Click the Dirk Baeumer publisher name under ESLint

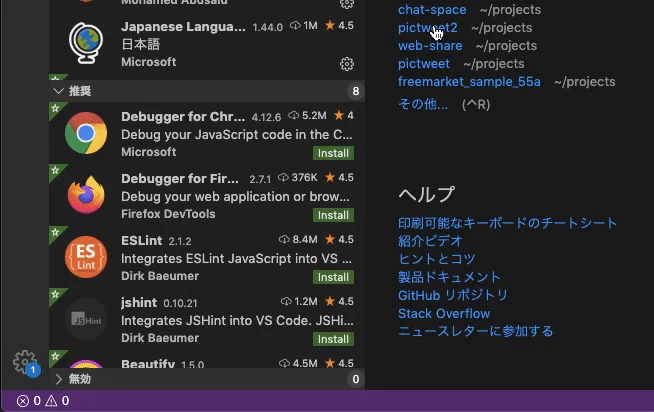pyautogui.click(x=160, y=276)
